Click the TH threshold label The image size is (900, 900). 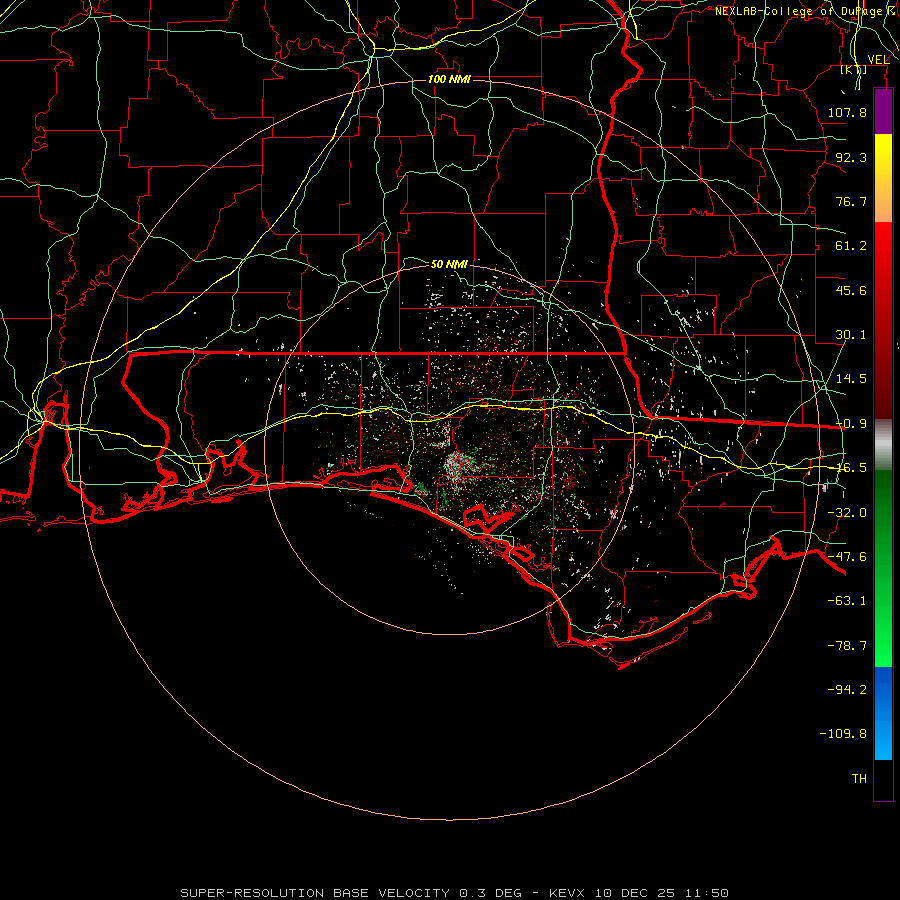(859, 778)
